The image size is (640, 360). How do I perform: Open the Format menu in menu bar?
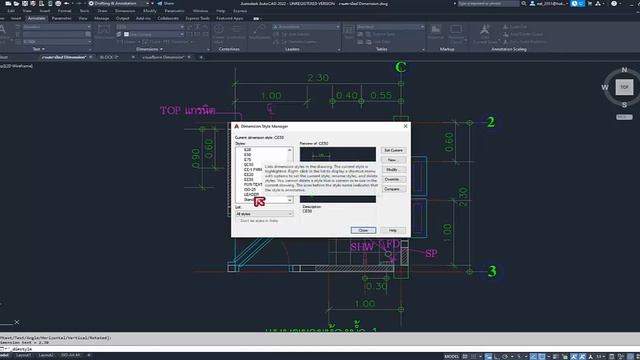[64, 11]
